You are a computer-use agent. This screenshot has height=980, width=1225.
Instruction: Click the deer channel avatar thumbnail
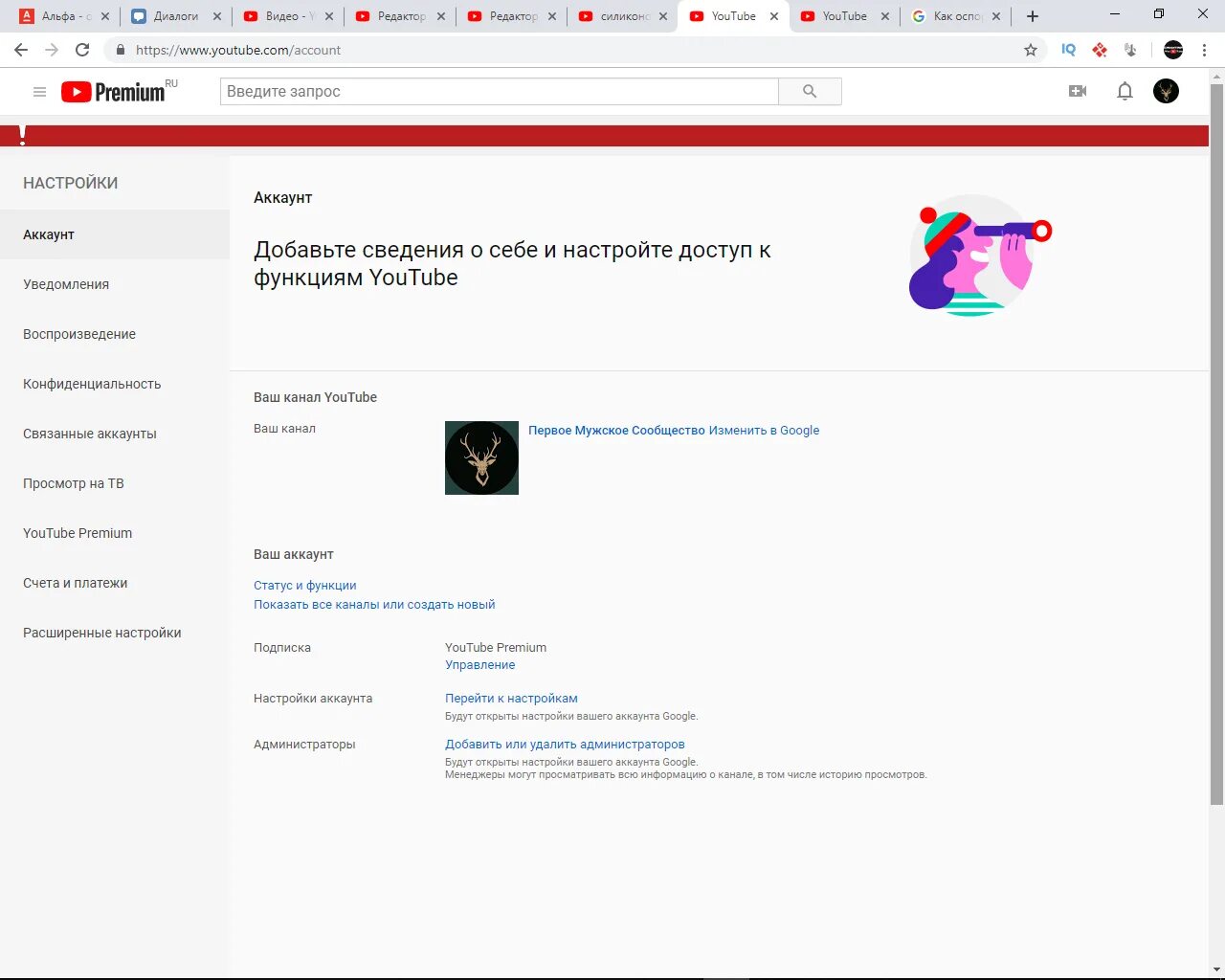(481, 457)
